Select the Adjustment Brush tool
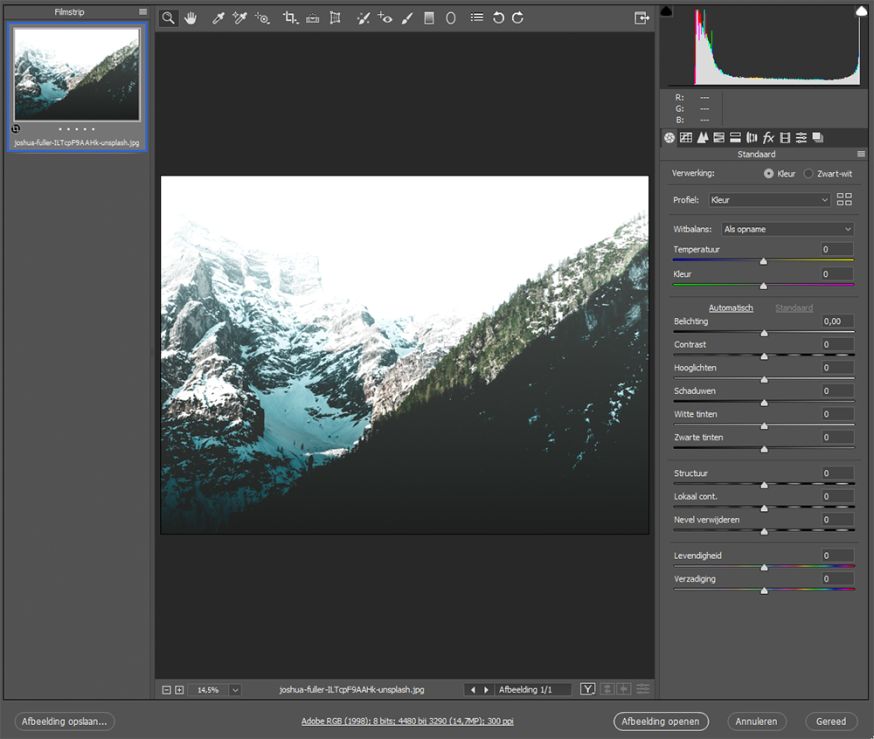 (x=407, y=18)
